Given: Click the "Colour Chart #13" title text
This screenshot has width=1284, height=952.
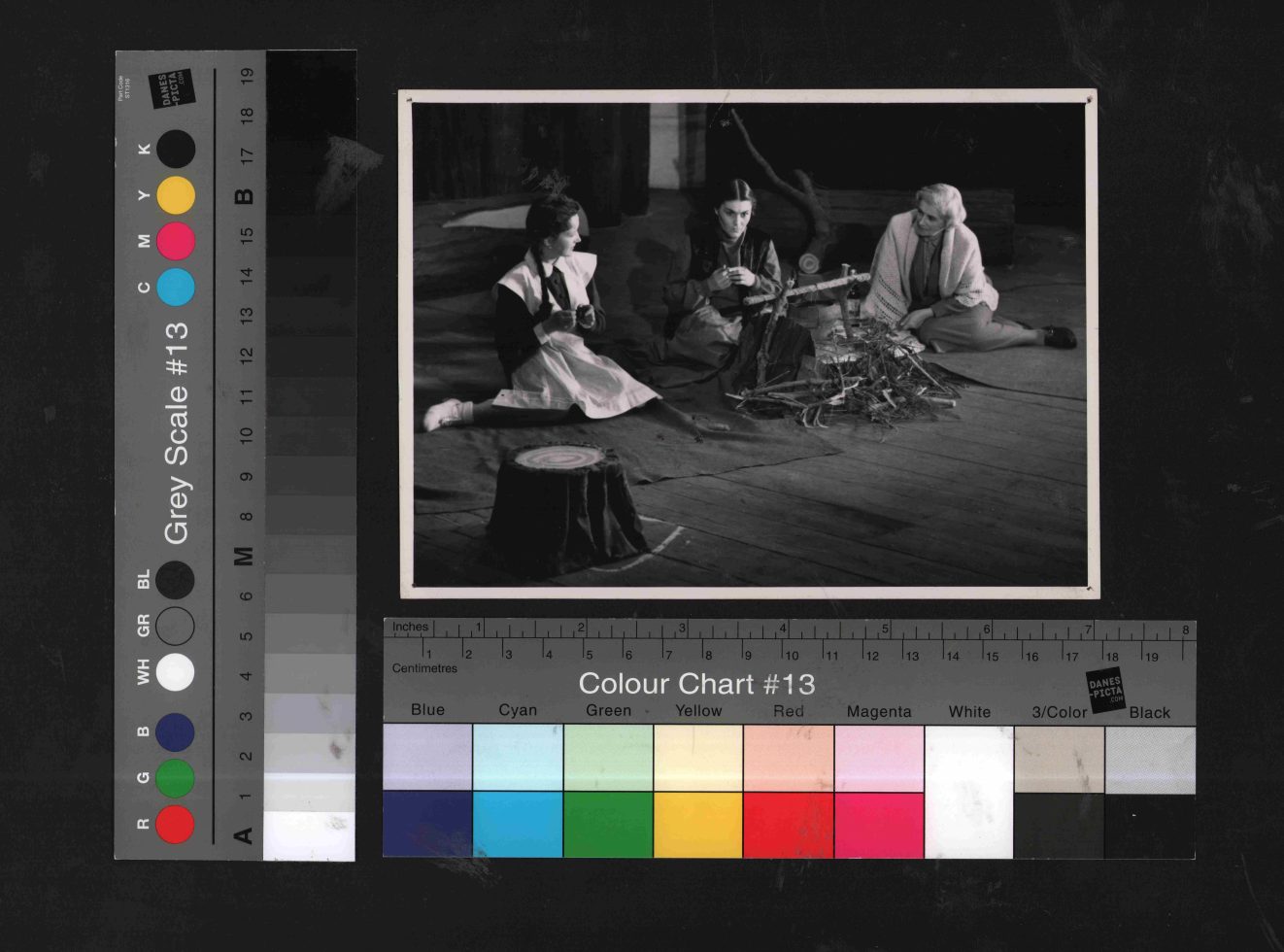Looking at the screenshot, I should click(696, 684).
